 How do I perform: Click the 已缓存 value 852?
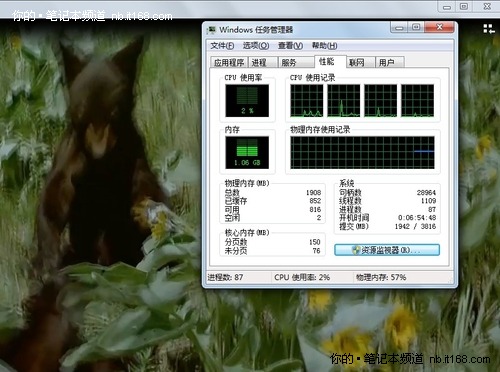coord(315,201)
